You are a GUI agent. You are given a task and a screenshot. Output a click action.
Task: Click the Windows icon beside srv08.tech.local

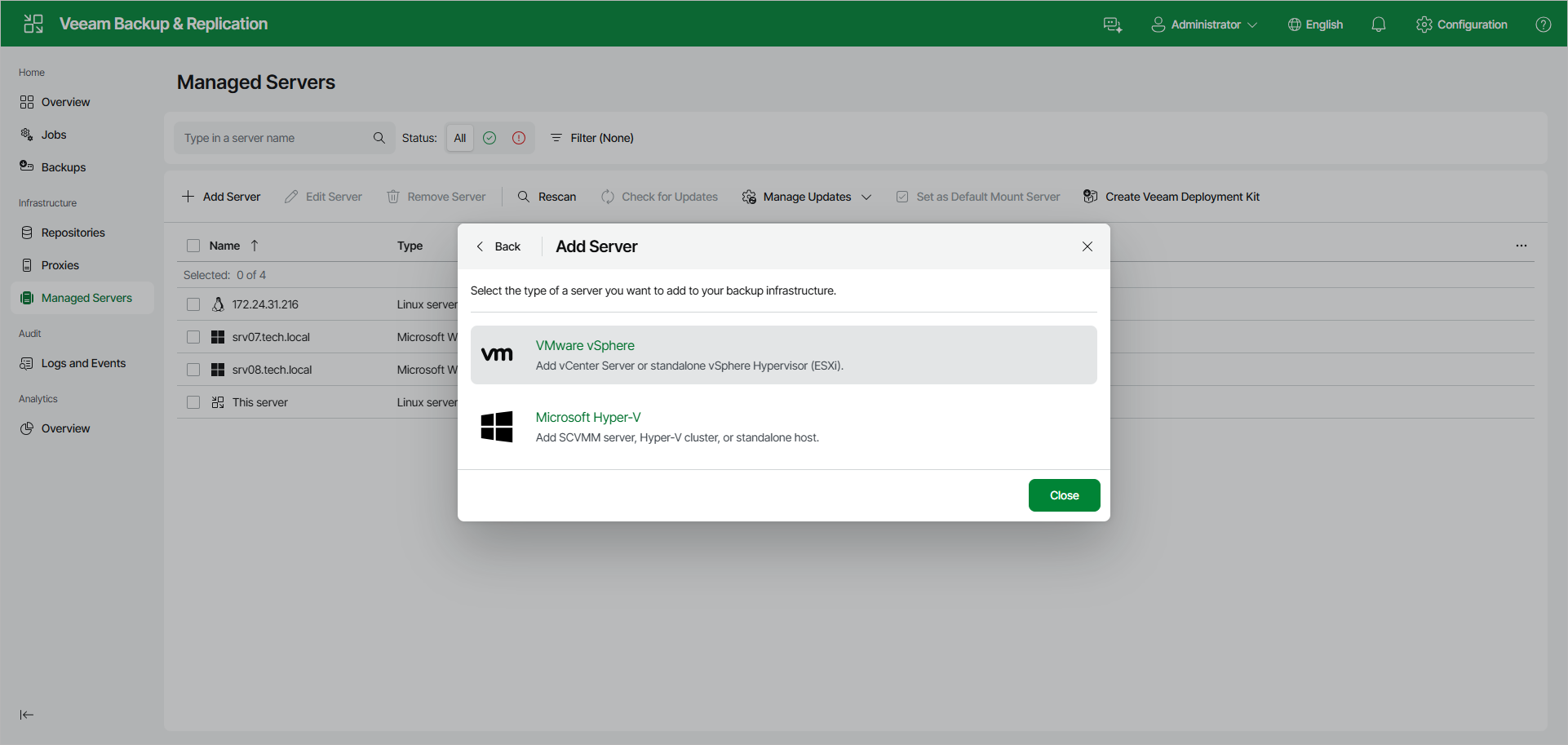[x=218, y=370]
